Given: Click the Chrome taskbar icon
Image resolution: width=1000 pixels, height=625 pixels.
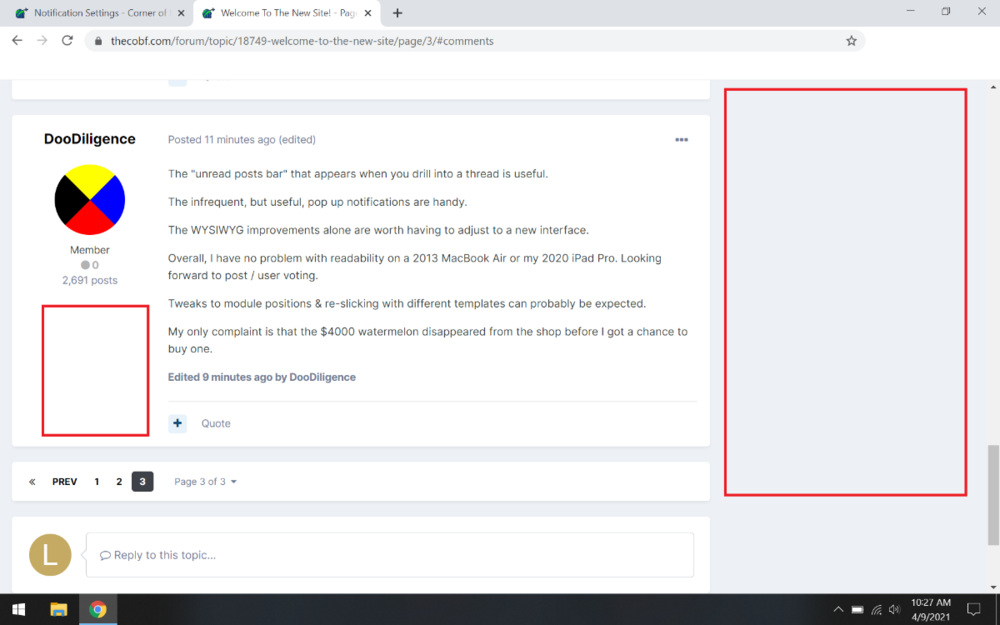Looking at the screenshot, I should pyautogui.click(x=98, y=610).
